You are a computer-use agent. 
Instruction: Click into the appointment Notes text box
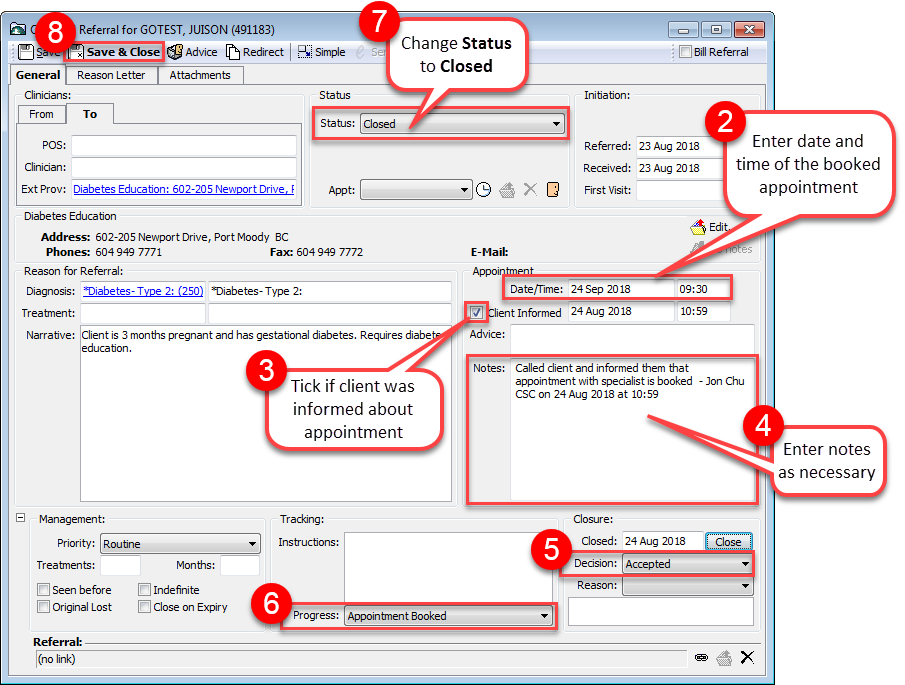coord(631,430)
